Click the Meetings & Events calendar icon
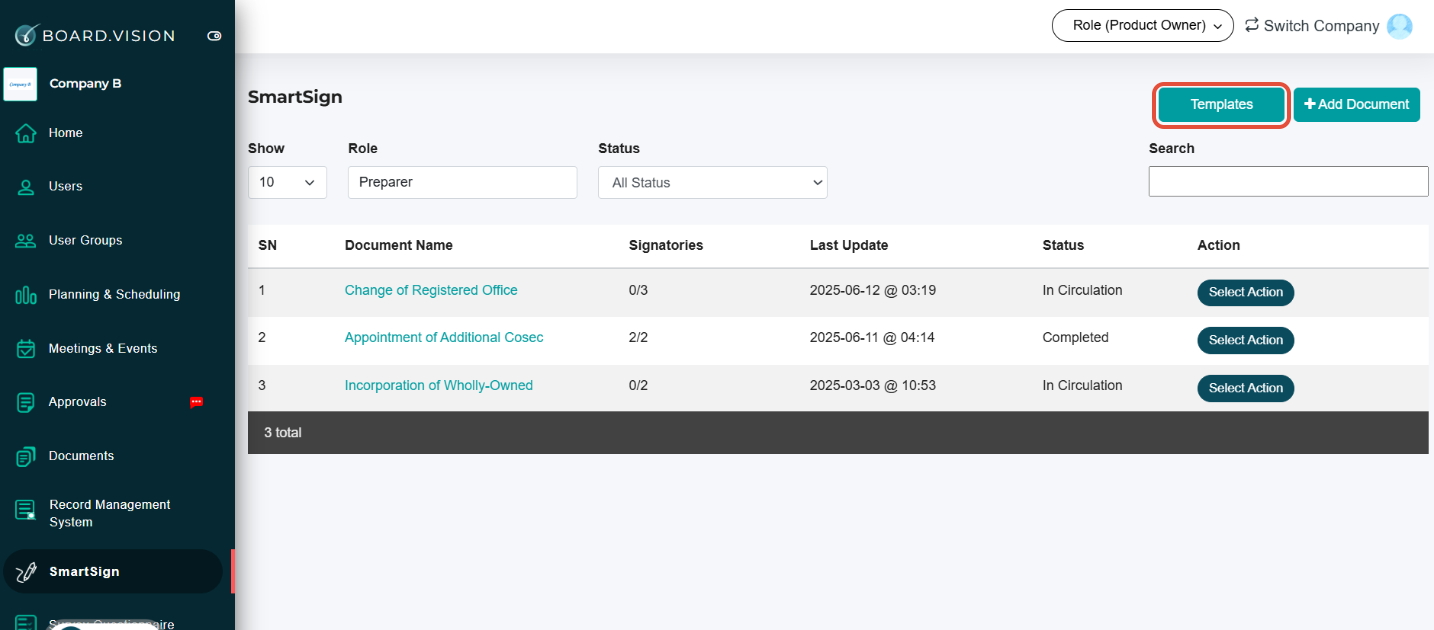 point(26,349)
